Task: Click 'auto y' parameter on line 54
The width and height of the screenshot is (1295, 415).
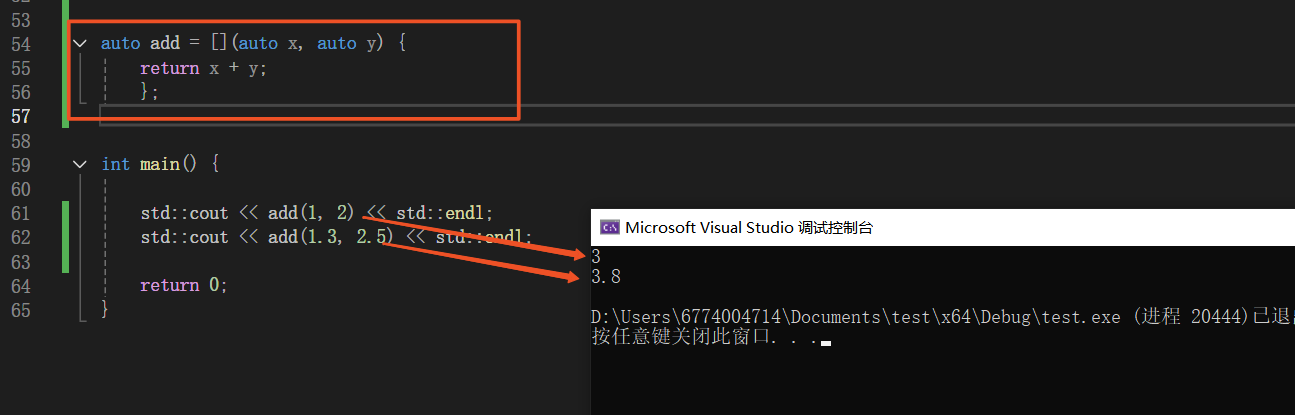Action: [x=346, y=44]
